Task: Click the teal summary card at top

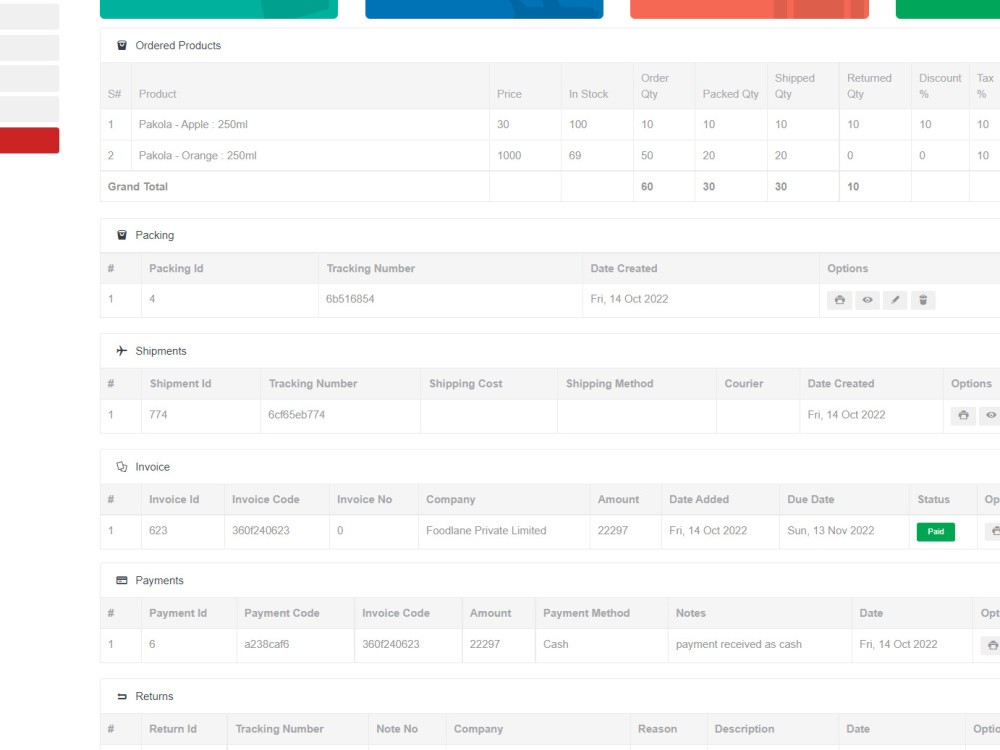Action: pyautogui.click(x=218, y=8)
